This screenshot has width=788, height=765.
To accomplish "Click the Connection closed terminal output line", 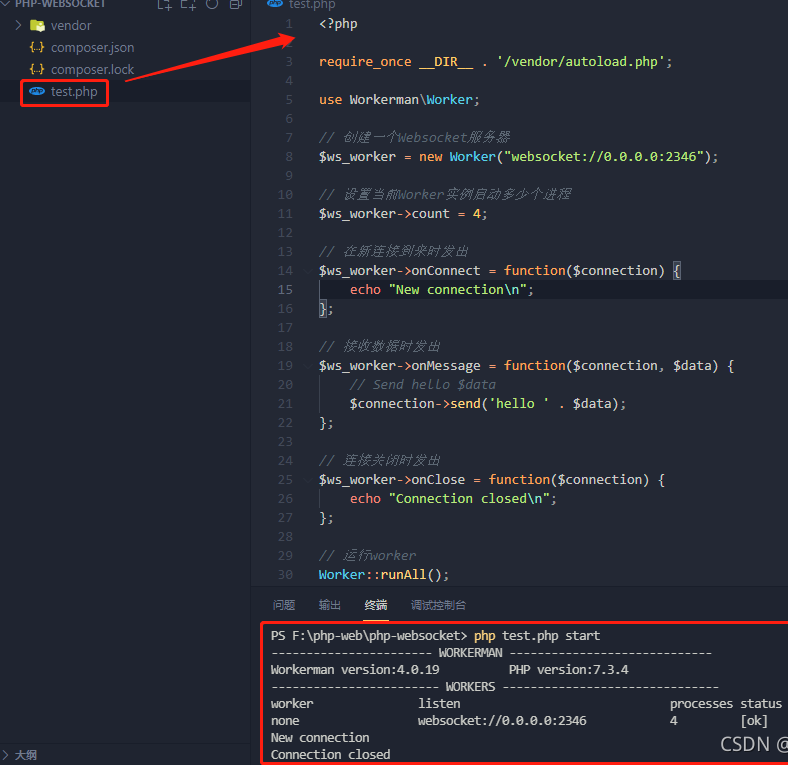I will (330, 755).
